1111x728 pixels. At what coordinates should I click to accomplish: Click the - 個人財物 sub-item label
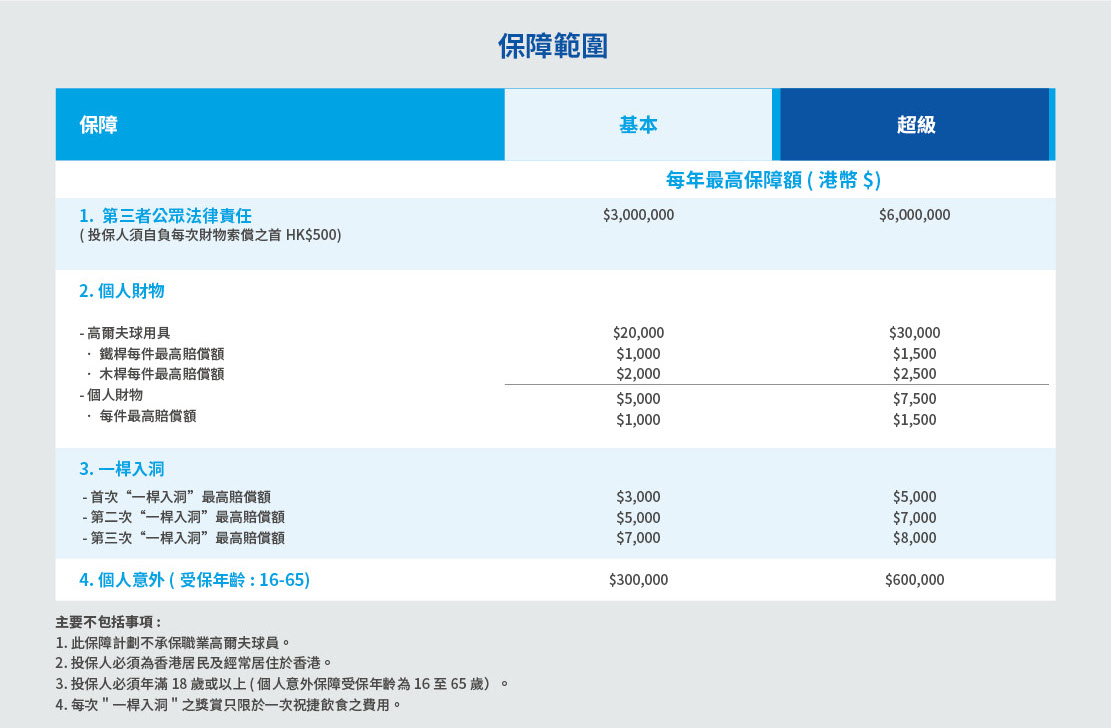pos(111,395)
